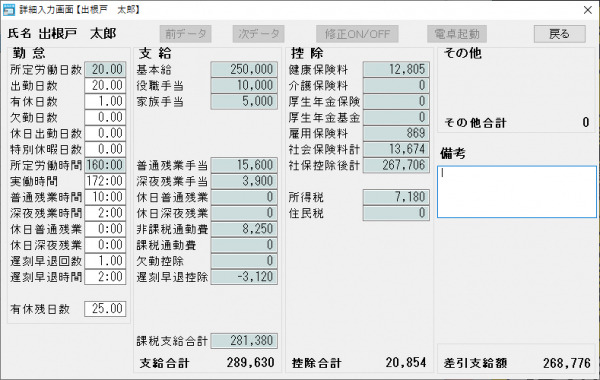Click the 修正ON/OFF button

coord(357,34)
